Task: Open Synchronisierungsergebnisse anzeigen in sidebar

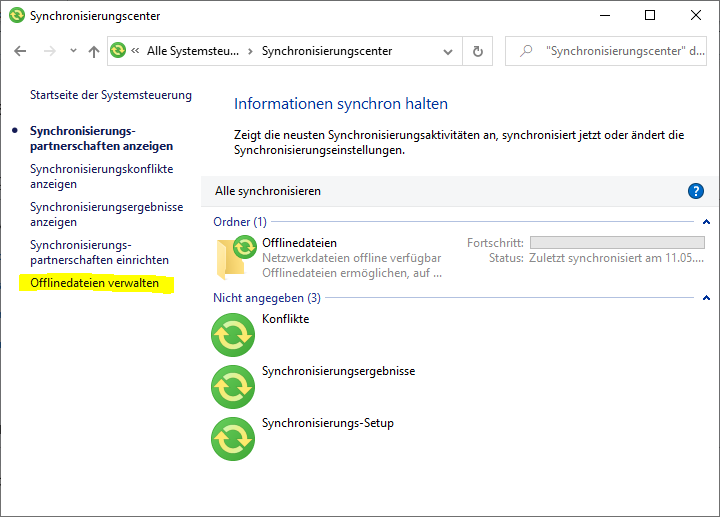Action: pyautogui.click(x=106, y=215)
